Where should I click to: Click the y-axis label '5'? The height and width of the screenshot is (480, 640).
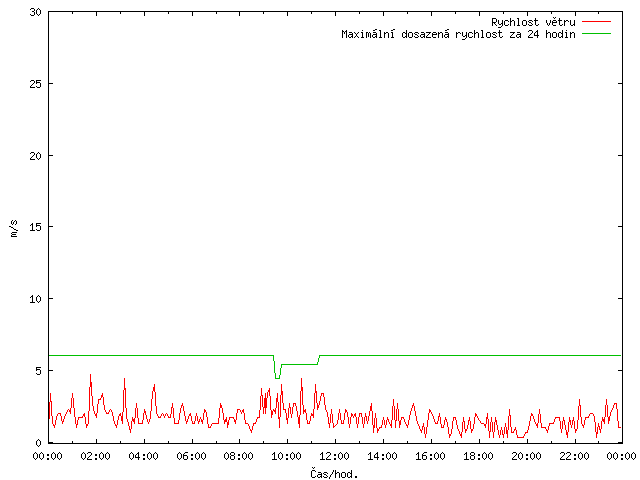point(39,371)
